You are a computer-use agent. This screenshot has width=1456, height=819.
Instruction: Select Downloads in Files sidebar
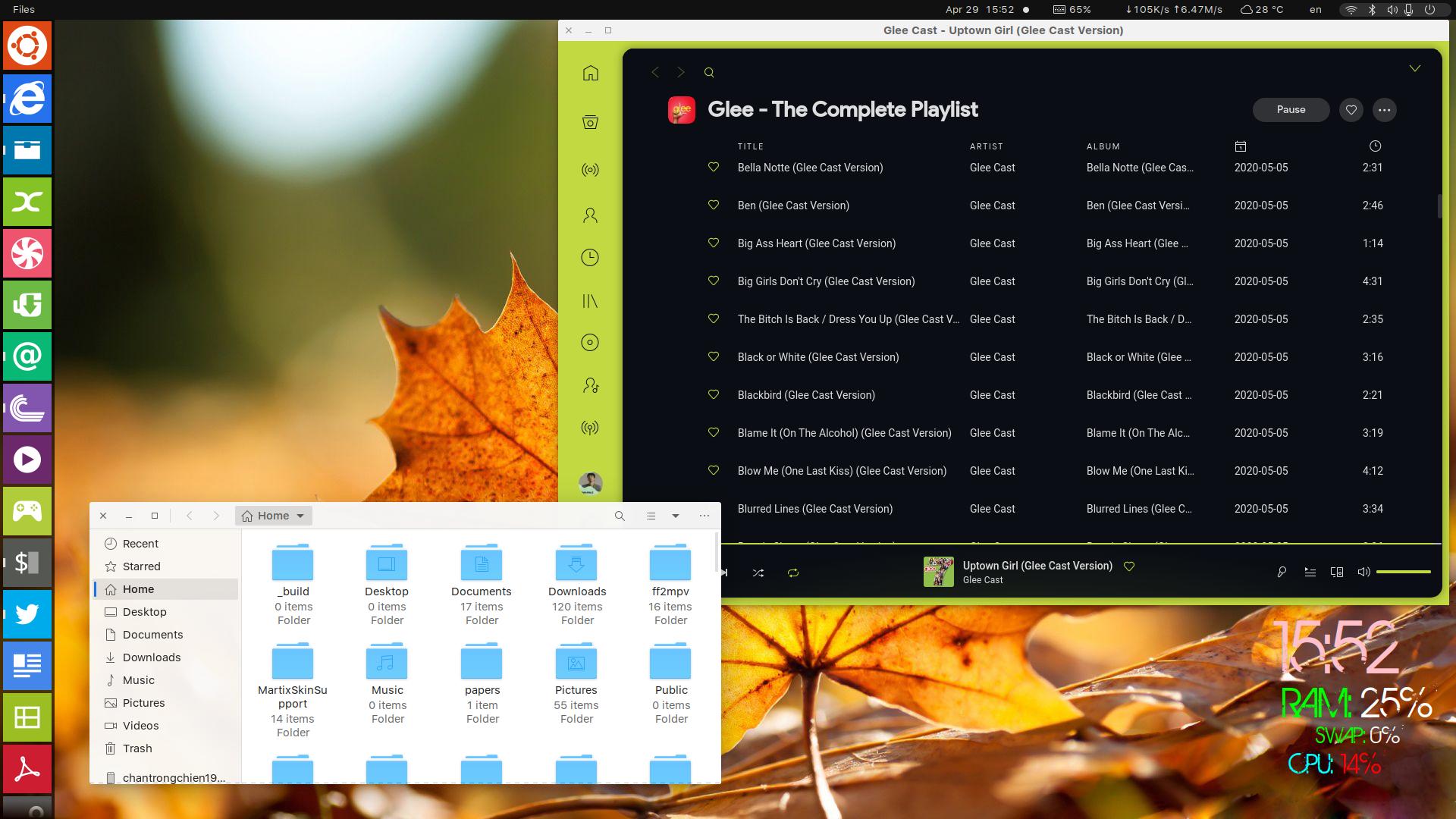click(x=166, y=657)
